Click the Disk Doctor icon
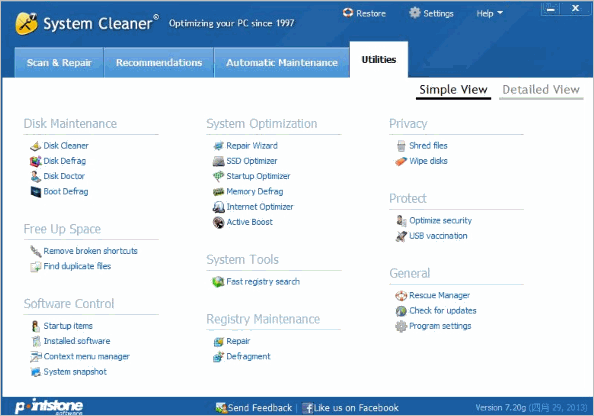The height and width of the screenshot is (416, 594). [x=36, y=176]
